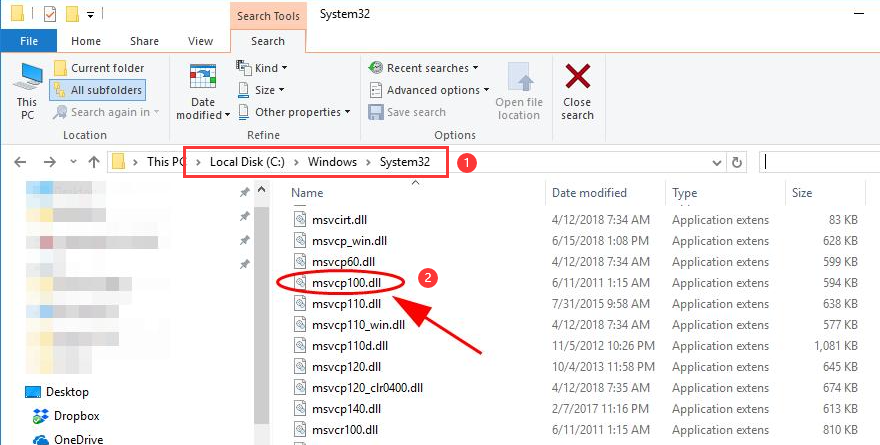Click System32 in the address path
The image size is (880, 445).
click(405, 162)
